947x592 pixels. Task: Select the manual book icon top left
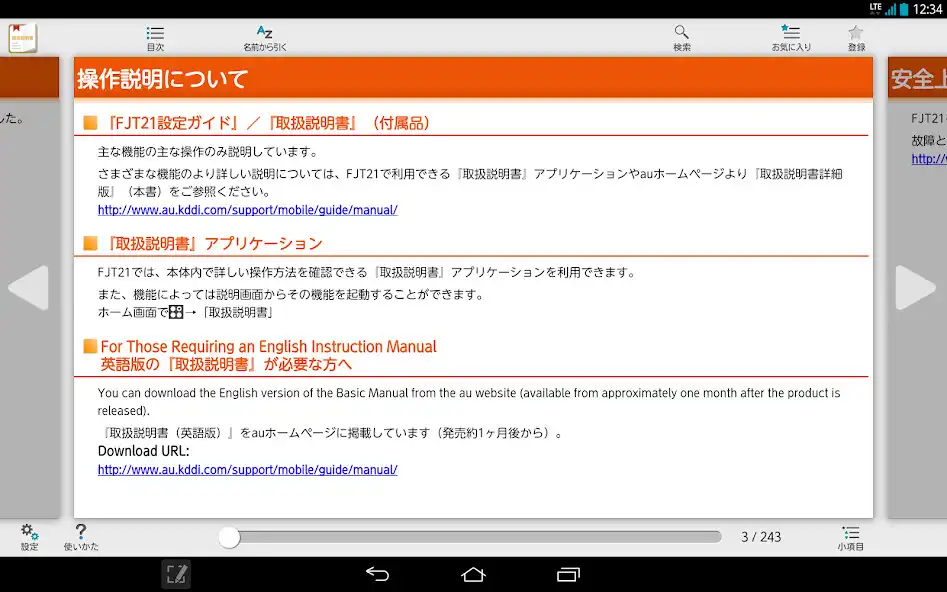(23, 37)
